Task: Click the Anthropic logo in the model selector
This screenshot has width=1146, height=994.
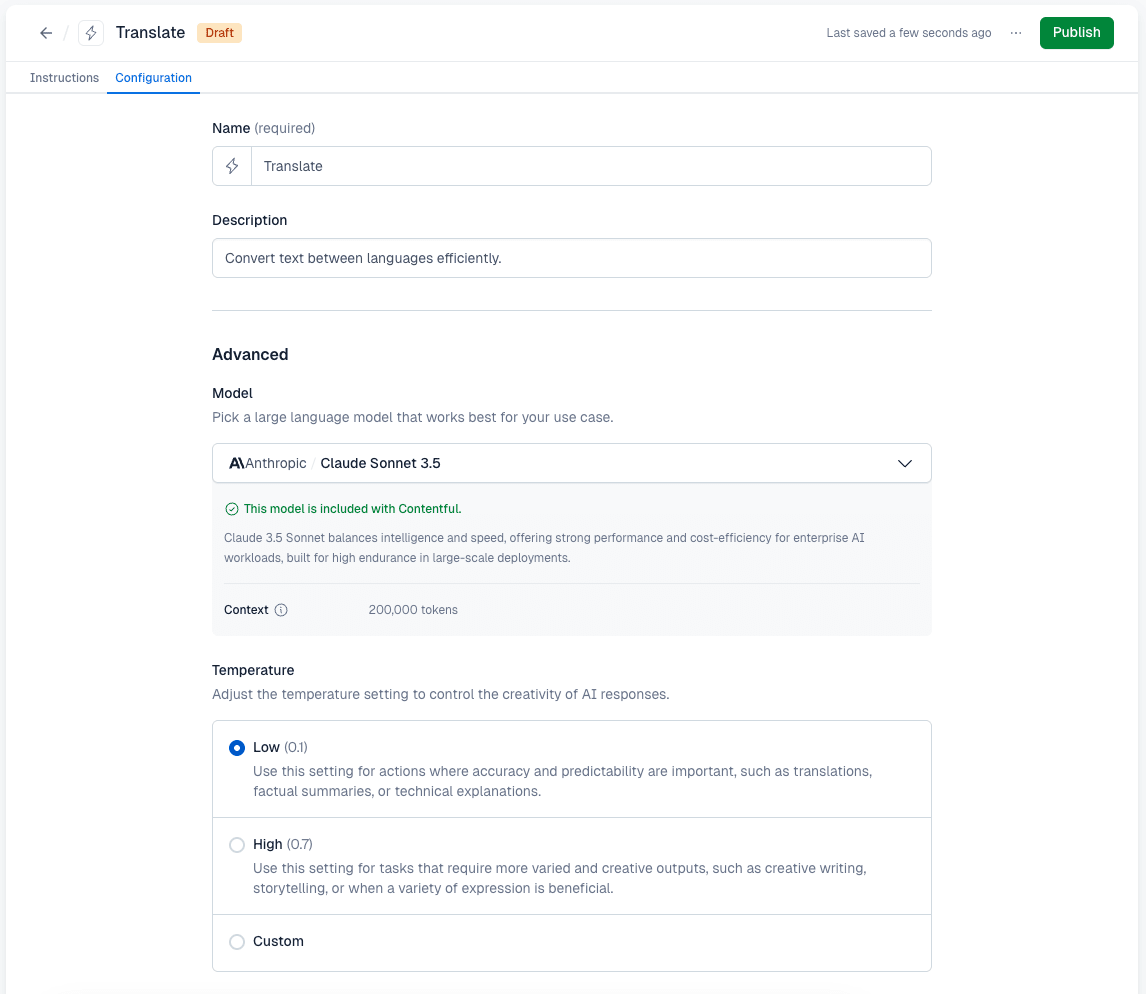Action: (237, 463)
